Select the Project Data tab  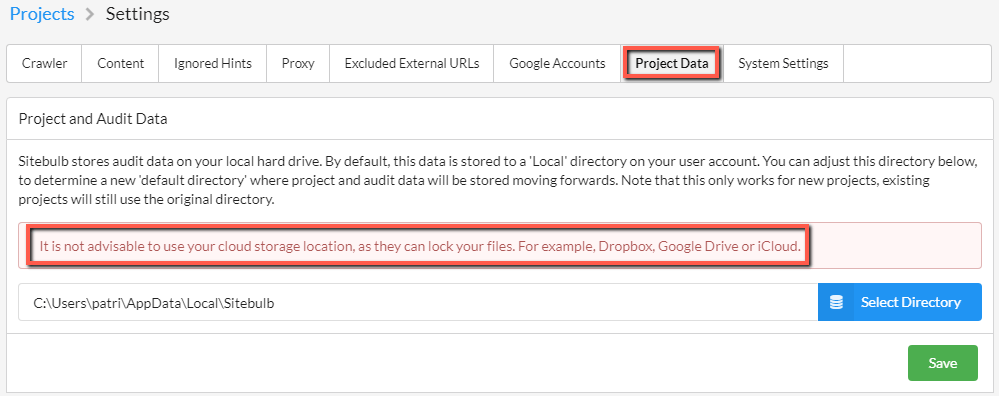point(672,64)
